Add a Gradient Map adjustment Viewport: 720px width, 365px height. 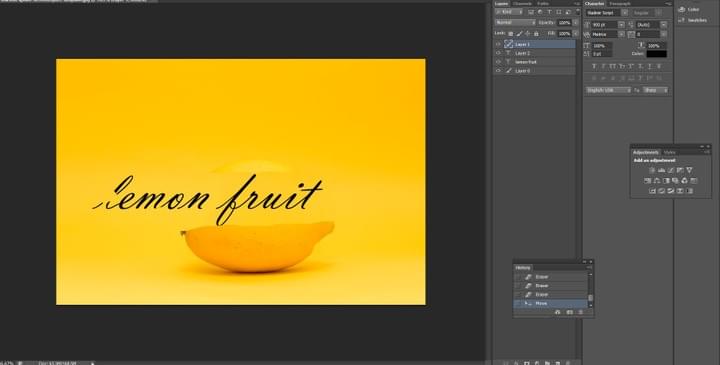[689, 191]
